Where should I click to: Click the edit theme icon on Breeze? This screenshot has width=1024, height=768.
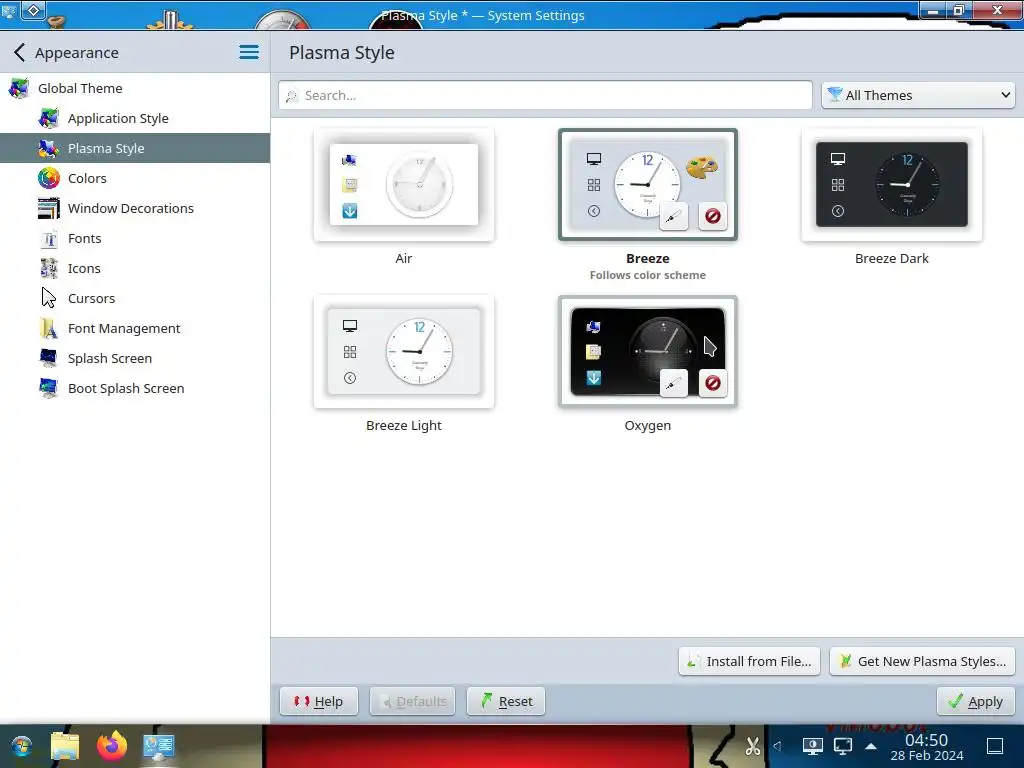[x=673, y=216]
